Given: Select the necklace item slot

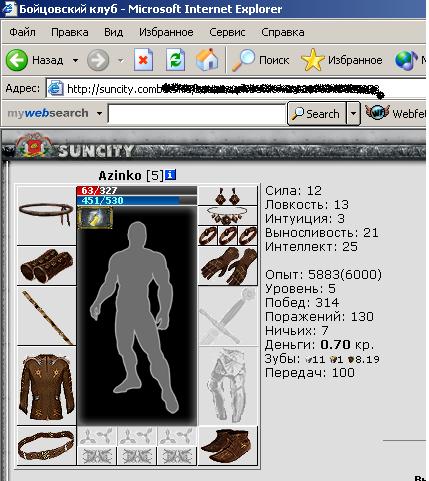Looking at the screenshot, I should pos(228,215).
